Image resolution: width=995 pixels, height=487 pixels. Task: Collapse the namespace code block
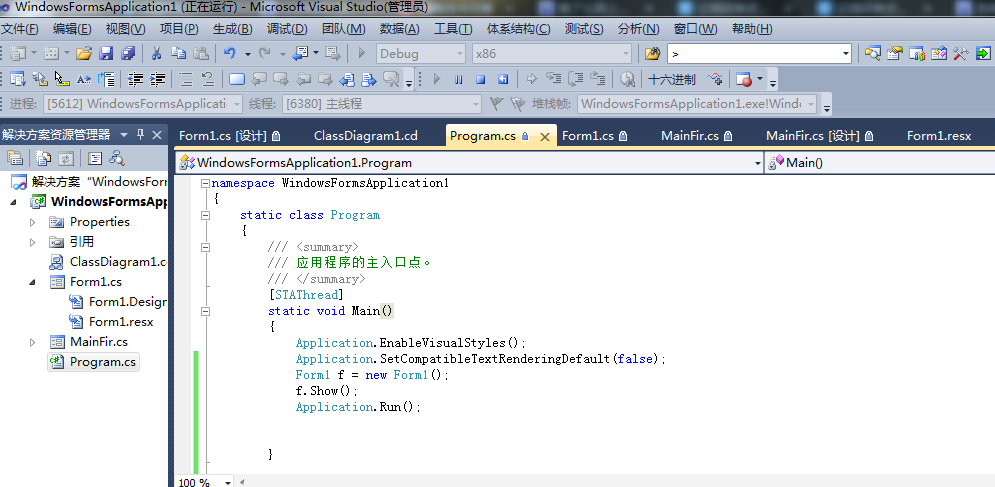point(205,183)
